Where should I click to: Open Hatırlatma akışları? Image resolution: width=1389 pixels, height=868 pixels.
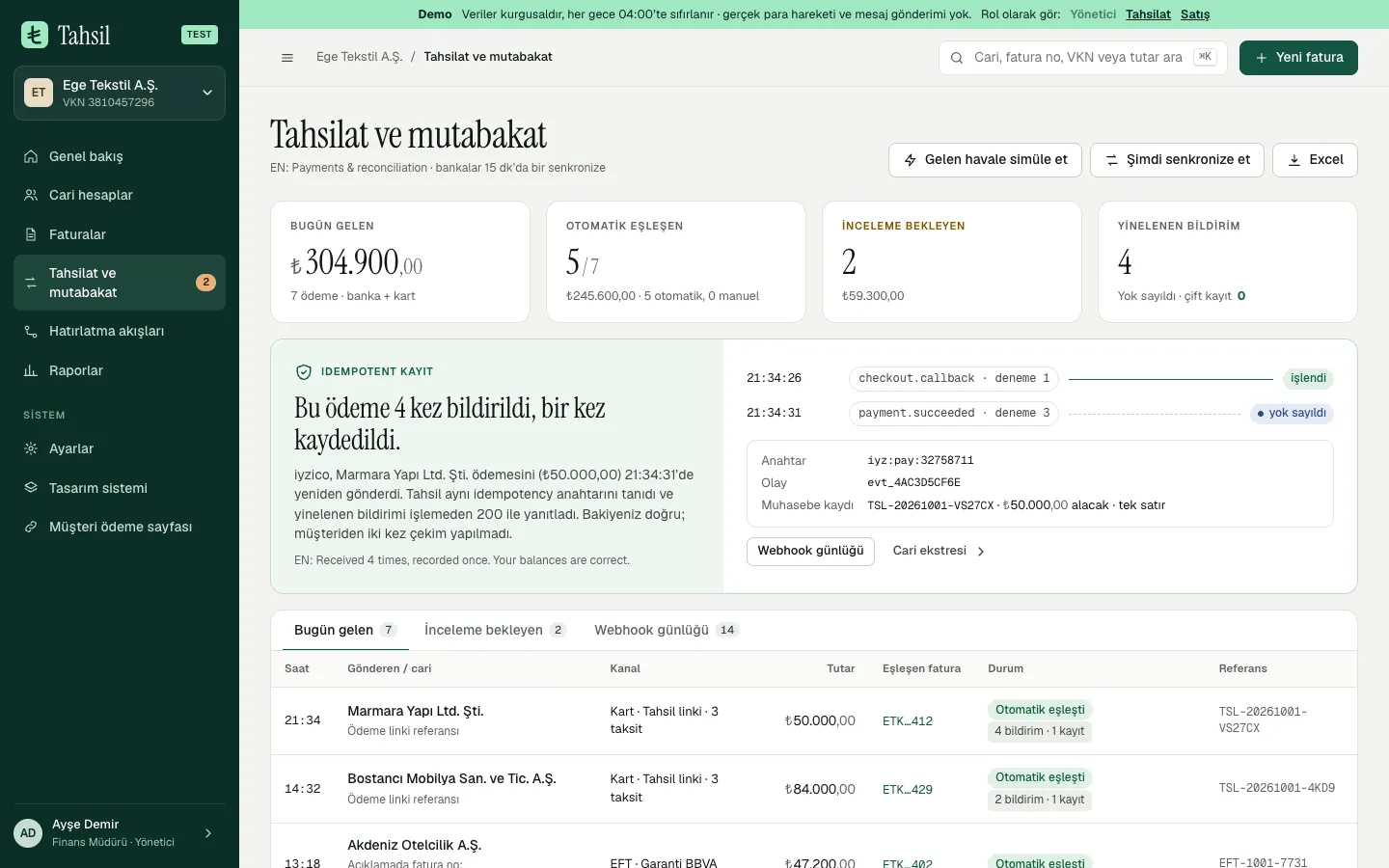(x=120, y=331)
